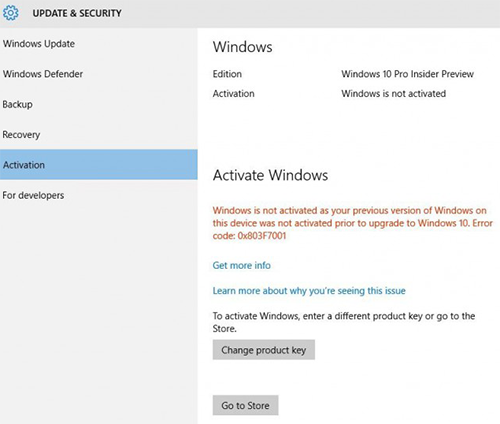This screenshot has height=424, width=500.
Task: Select Windows Defender in the sidebar
Action: 99,74
